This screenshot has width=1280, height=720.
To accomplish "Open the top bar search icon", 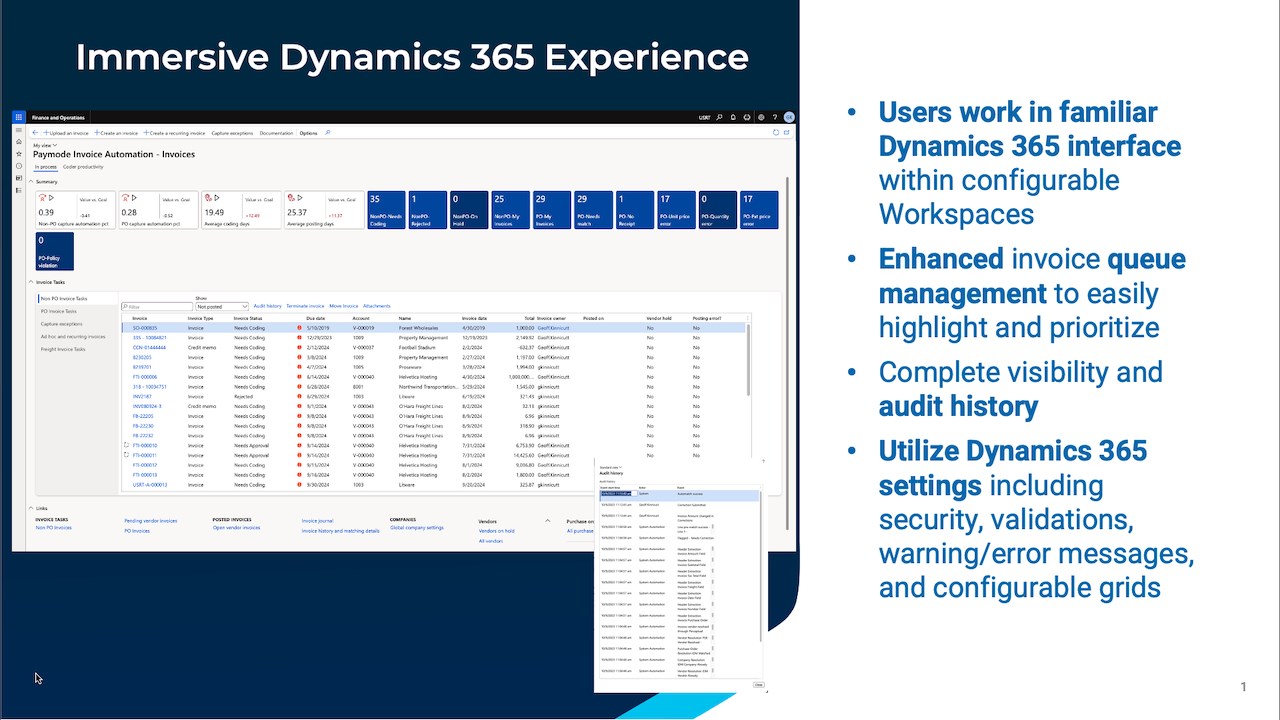I will (719, 117).
